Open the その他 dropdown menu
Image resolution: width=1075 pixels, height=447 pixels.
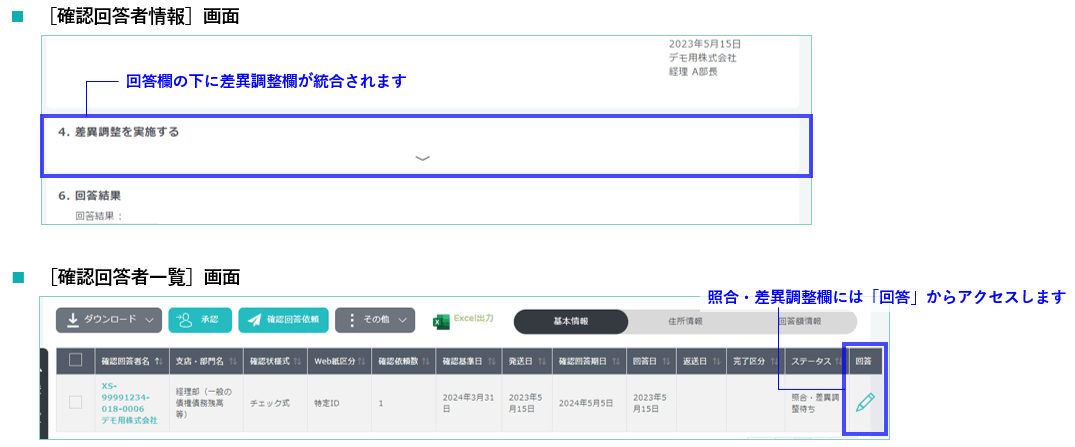click(375, 320)
